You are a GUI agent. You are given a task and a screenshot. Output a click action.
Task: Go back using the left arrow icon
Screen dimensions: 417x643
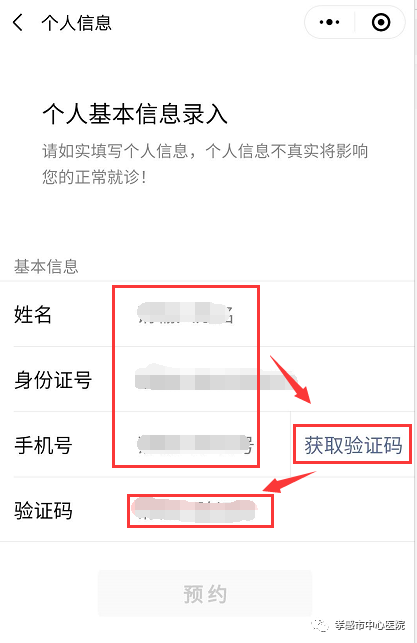(18, 22)
